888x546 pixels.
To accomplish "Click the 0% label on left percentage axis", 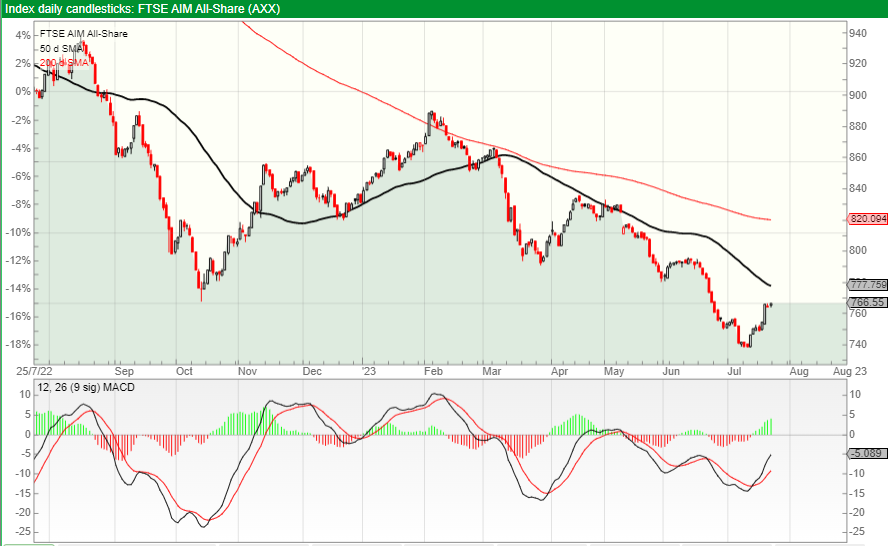I will [23, 91].
